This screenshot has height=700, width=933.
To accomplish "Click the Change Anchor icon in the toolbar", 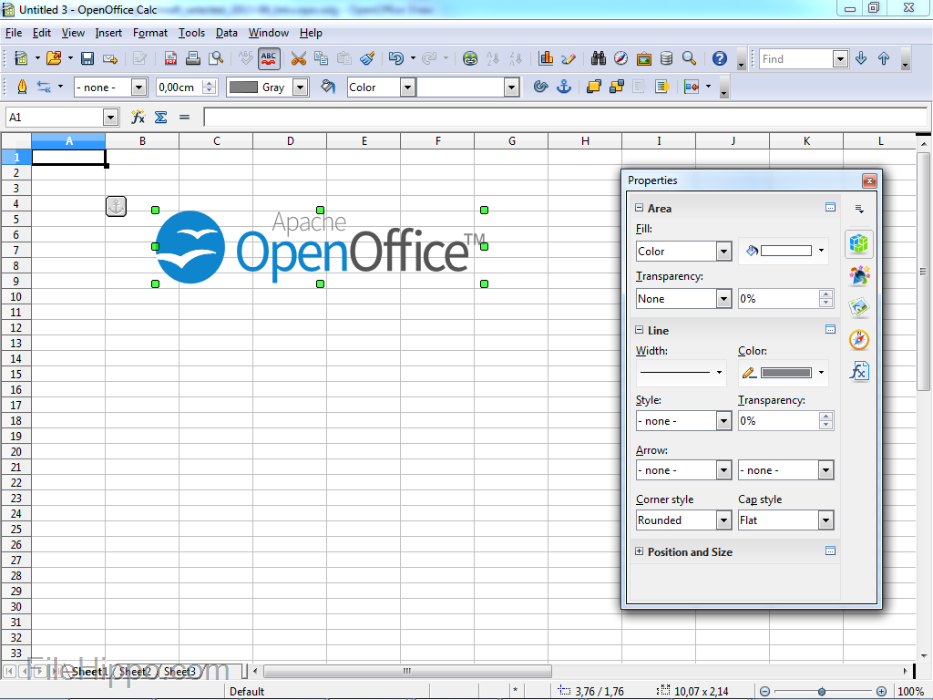I will click(x=563, y=87).
